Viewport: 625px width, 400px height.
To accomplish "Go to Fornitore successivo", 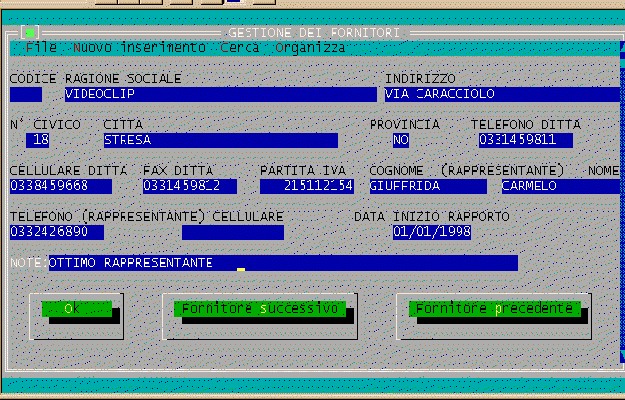I will coord(259,309).
